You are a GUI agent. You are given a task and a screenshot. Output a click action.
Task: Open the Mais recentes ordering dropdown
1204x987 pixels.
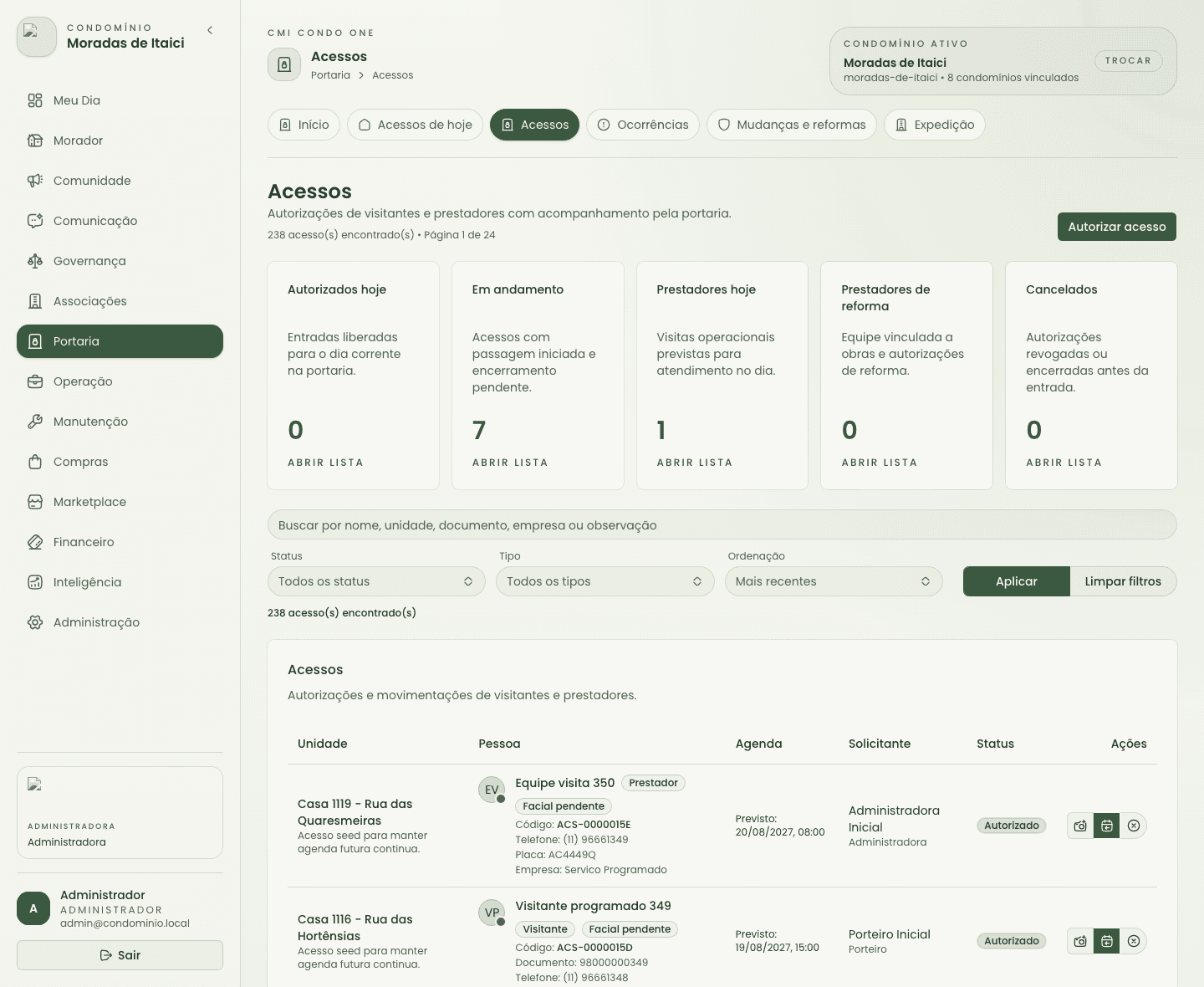tap(834, 581)
